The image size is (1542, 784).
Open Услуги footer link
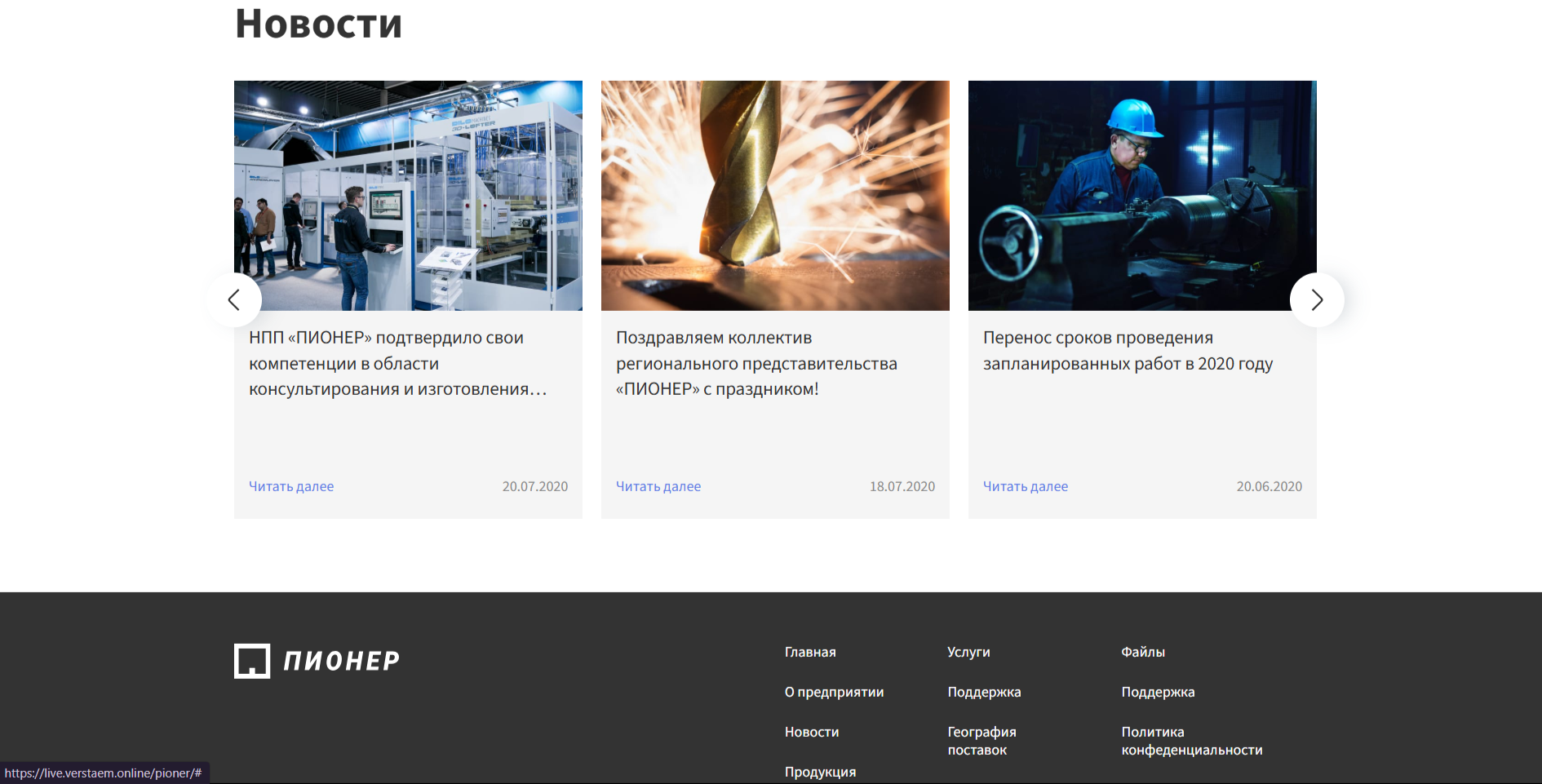click(x=968, y=652)
